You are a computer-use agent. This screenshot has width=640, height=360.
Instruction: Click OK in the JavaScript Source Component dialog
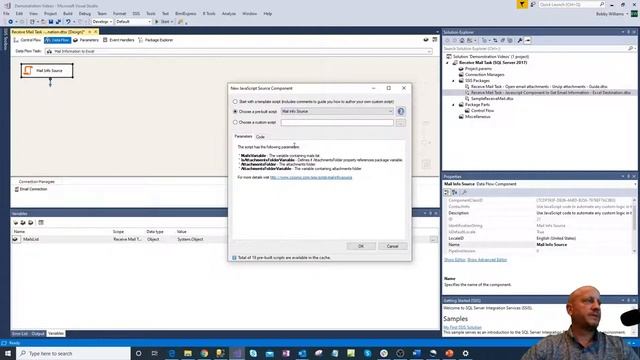tap(361, 246)
